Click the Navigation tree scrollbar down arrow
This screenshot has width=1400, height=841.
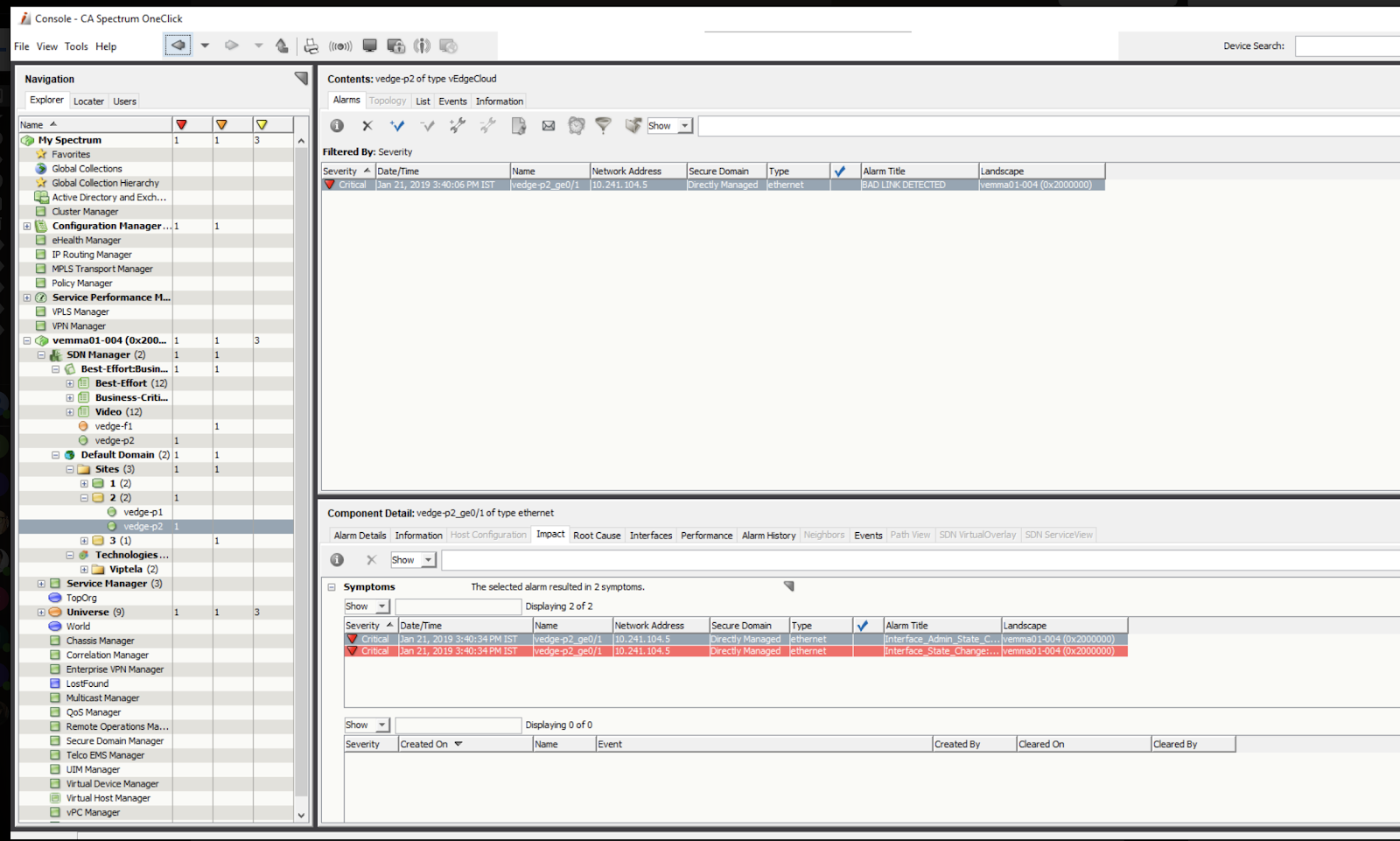click(301, 815)
